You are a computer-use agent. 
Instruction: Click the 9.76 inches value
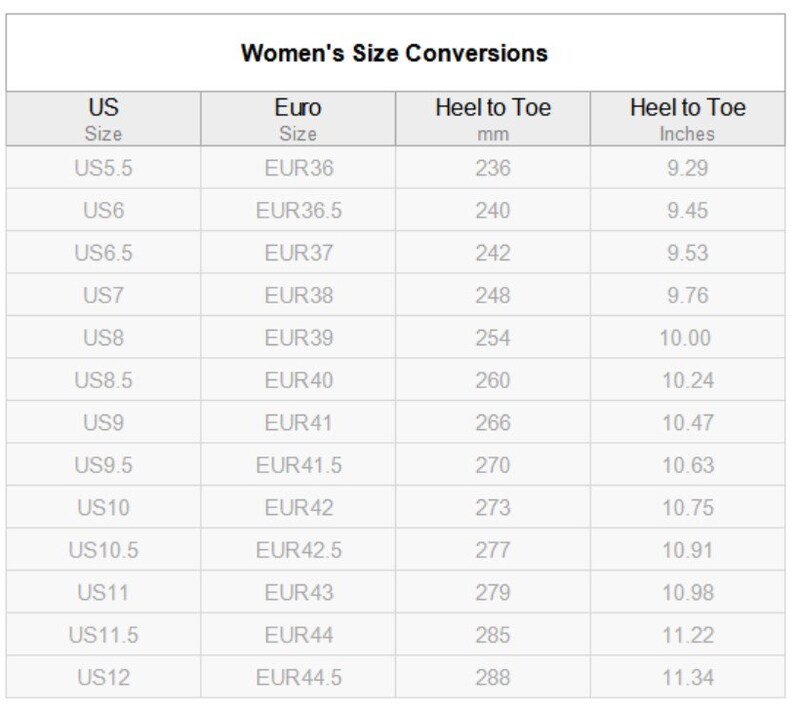[687, 295]
